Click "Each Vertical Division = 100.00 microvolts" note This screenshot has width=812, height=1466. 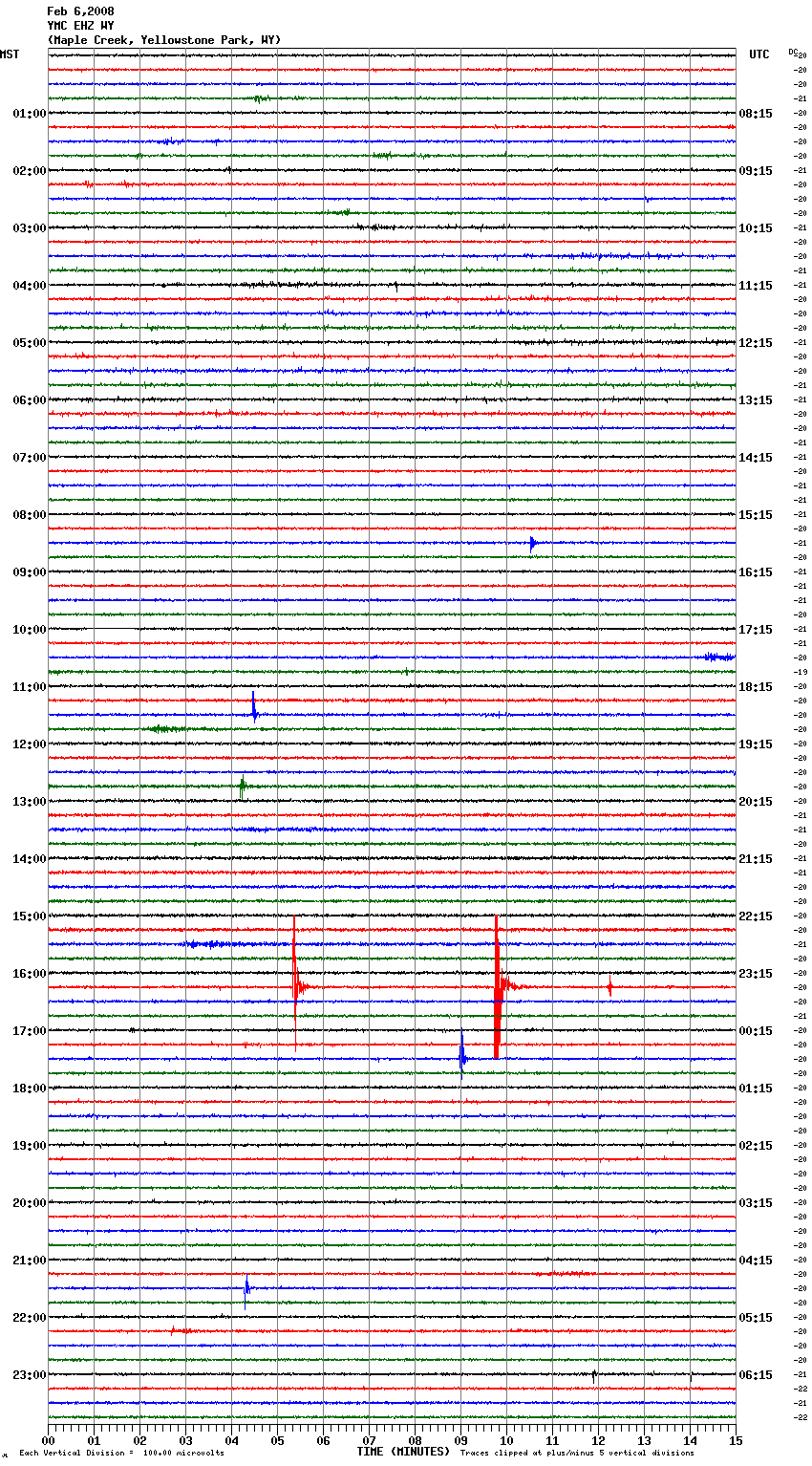121,1453
